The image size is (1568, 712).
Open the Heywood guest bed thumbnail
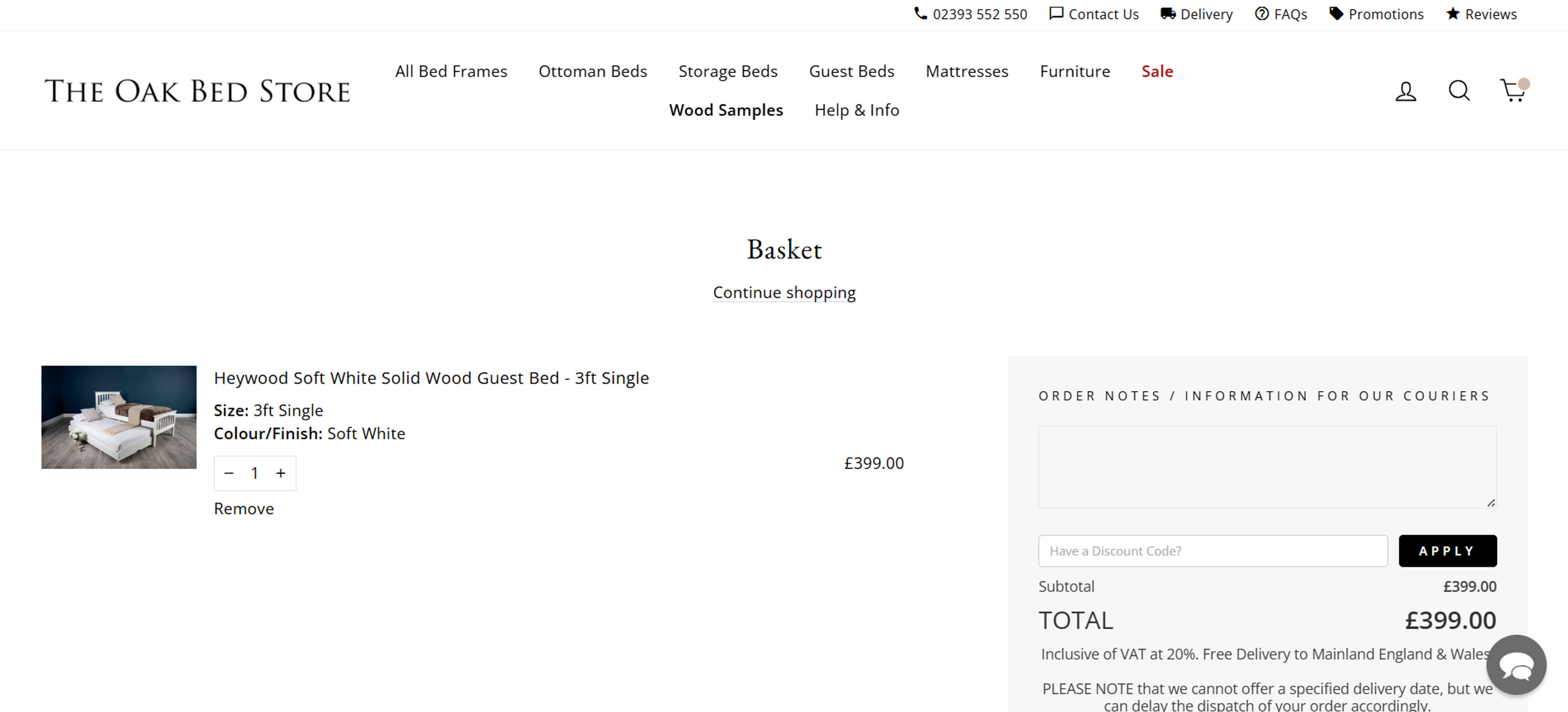point(119,417)
